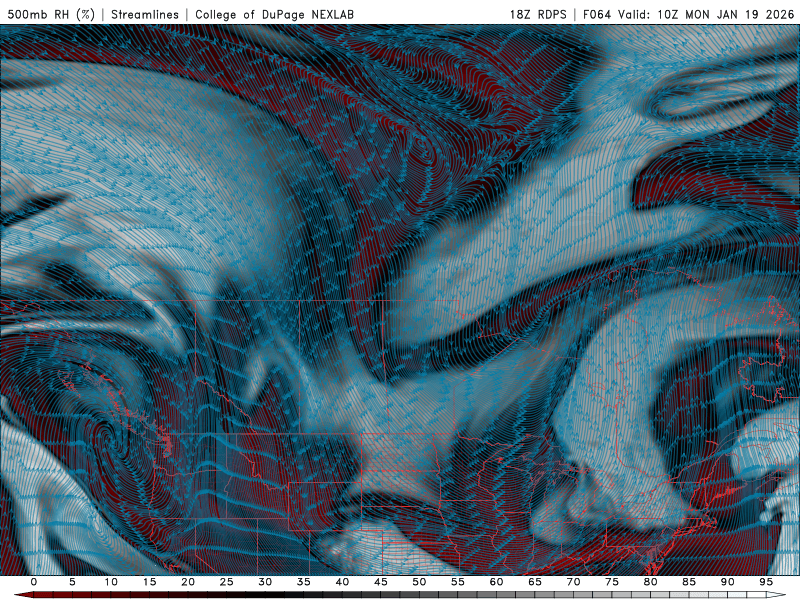
Task: Click the '0' label on the colorbar
Action: coord(34,582)
